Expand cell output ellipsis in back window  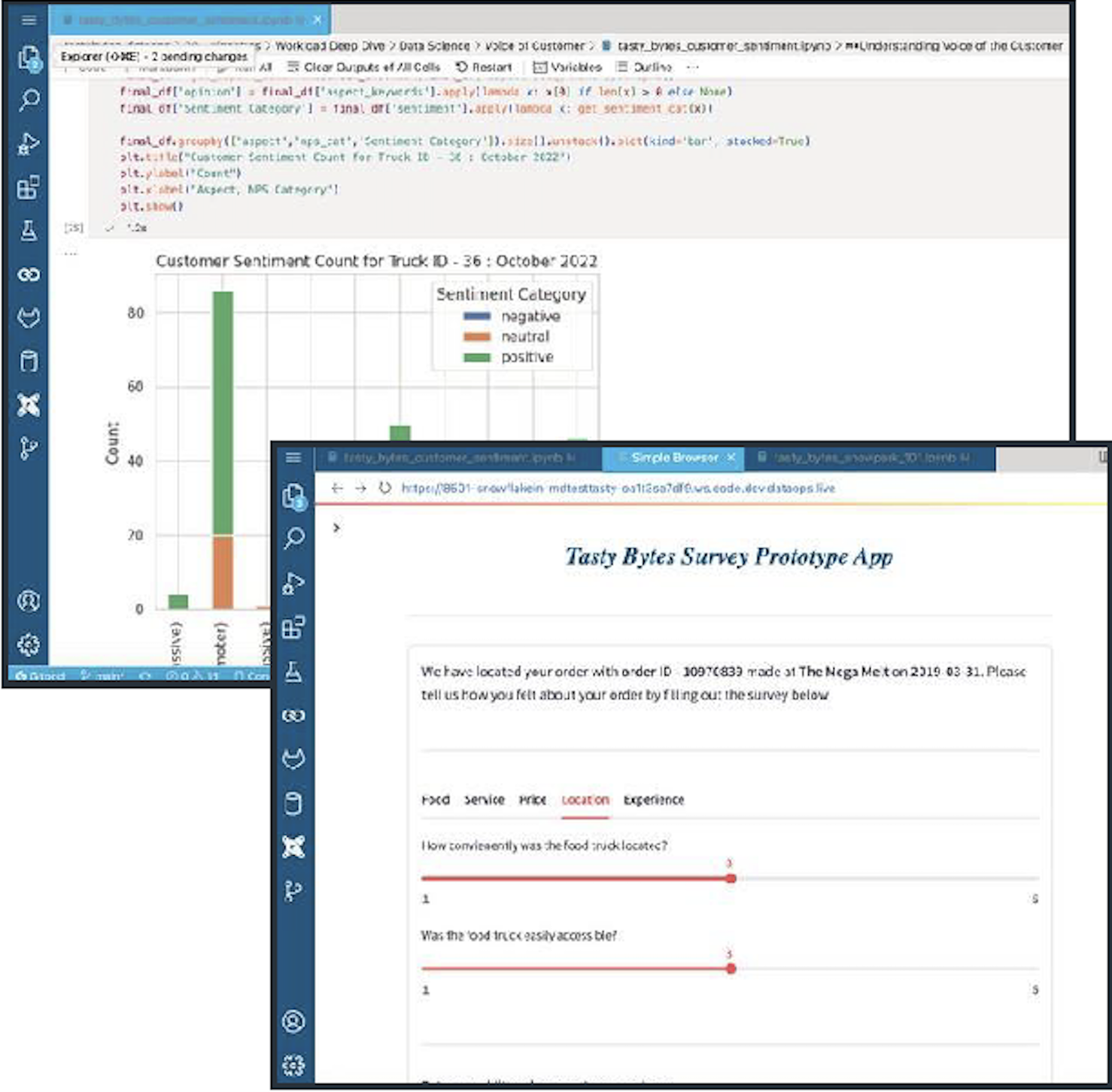tap(70, 253)
